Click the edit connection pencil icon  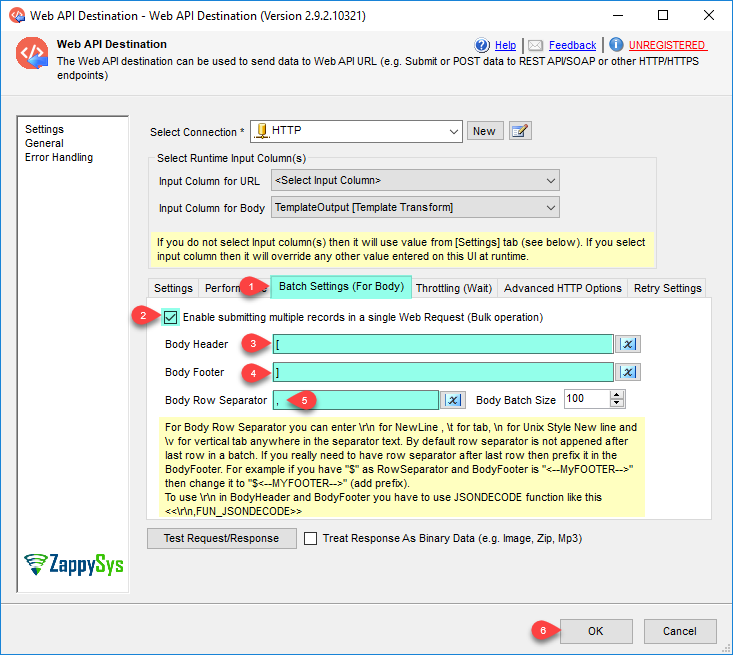click(x=520, y=131)
